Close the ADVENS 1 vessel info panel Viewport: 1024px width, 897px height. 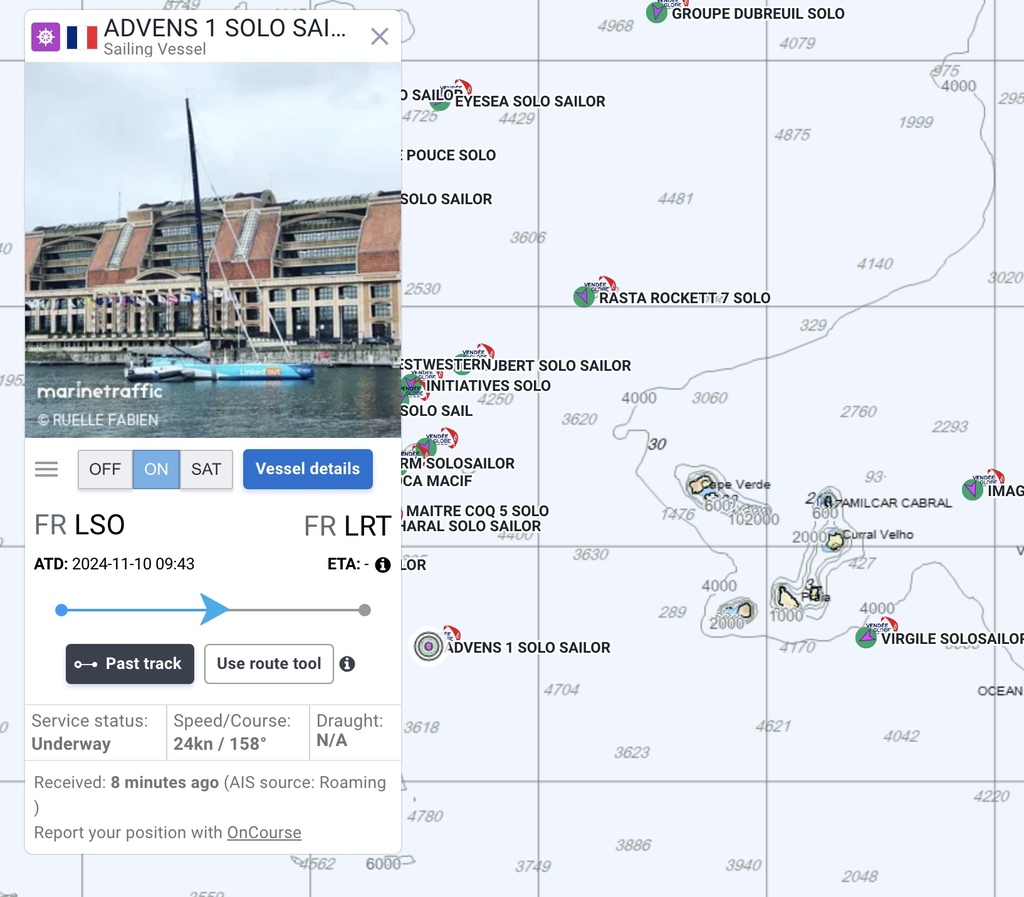pyautogui.click(x=379, y=37)
